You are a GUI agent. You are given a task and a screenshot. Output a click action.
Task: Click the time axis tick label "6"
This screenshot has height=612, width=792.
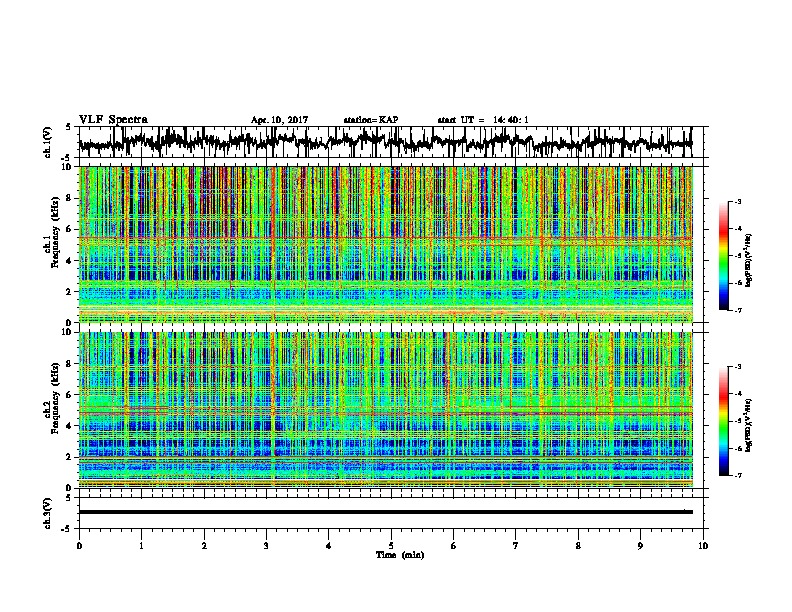point(453,546)
